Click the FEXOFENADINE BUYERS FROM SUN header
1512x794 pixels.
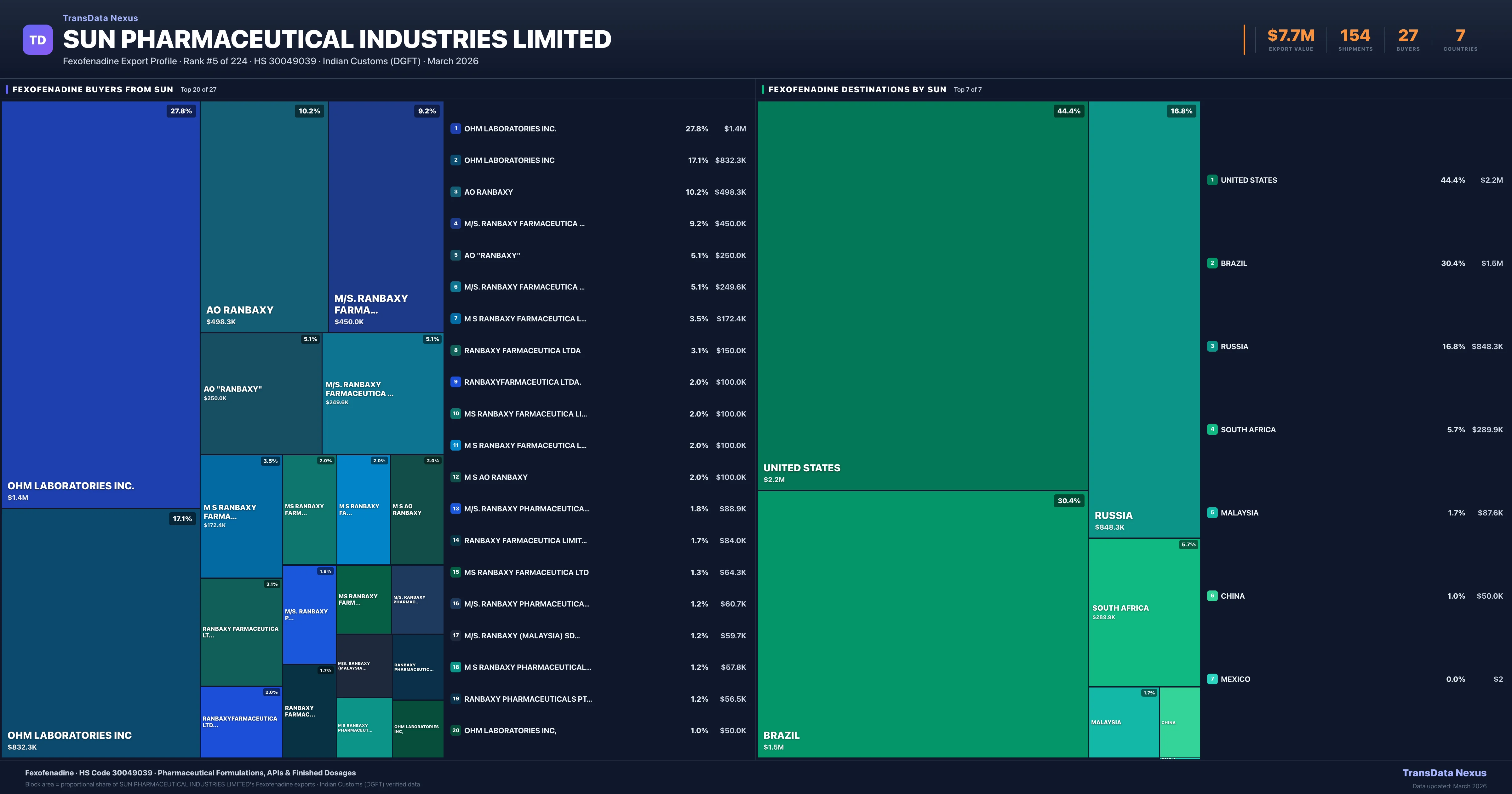pyautogui.click(x=93, y=89)
